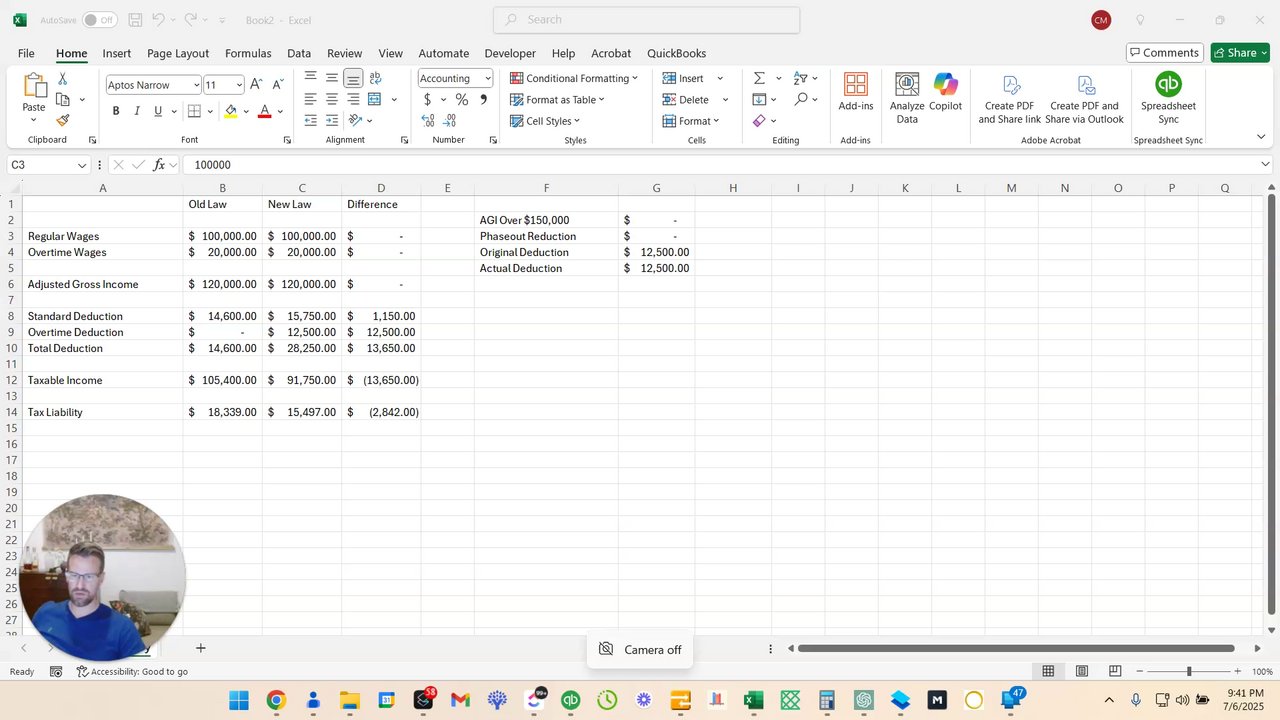Screen dimensions: 1280x720
Task: Collapse the ribbon with the chevron
Action: (1259, 137)
